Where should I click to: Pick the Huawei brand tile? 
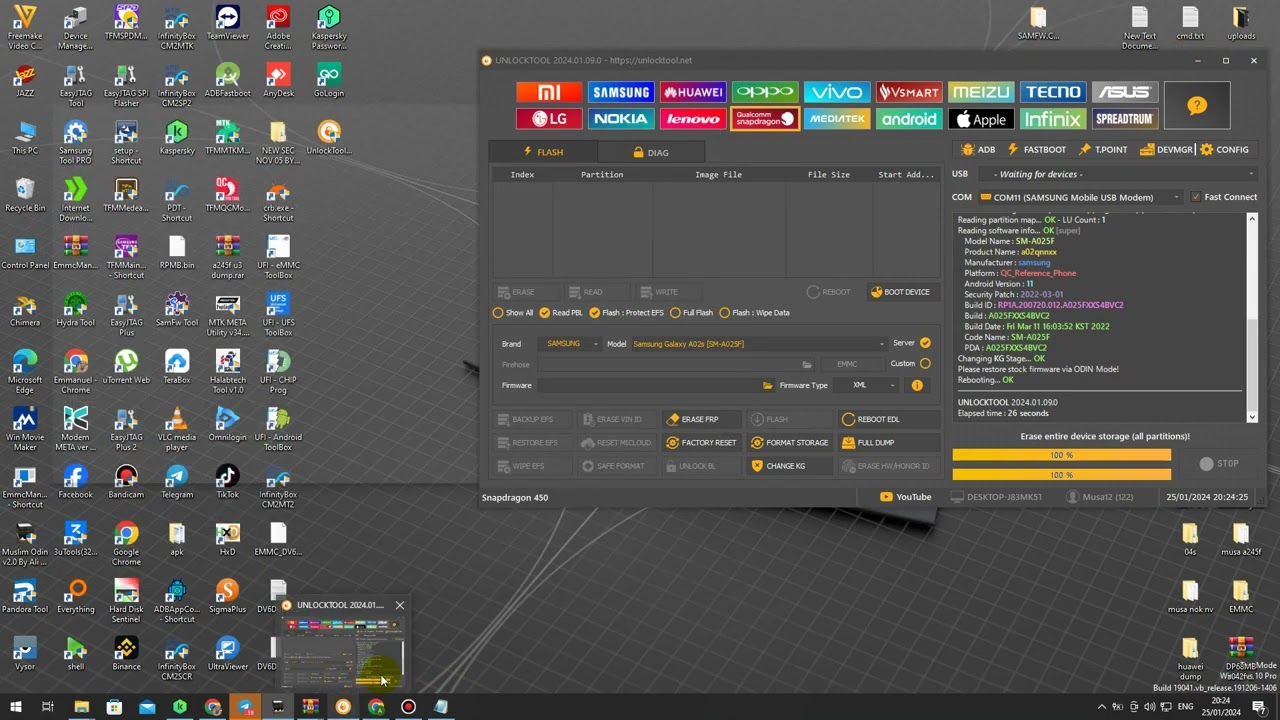coord(693,92)
